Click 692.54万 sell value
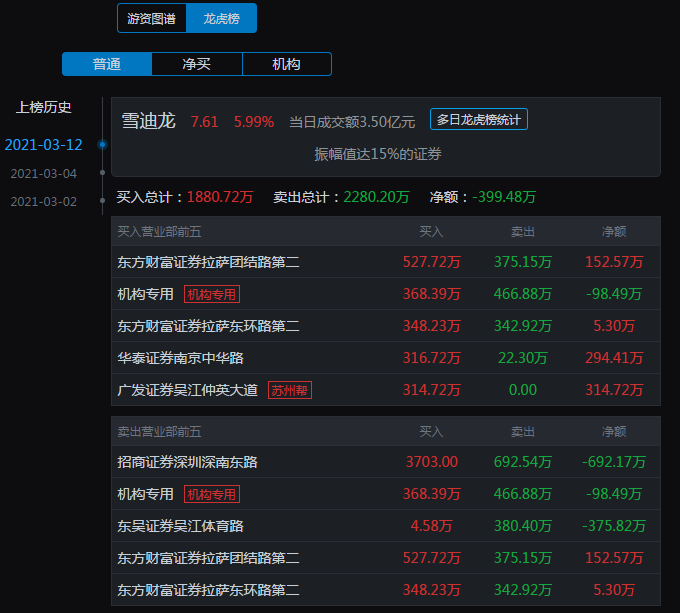Screen dimensions: 680x613 click(x=523, y=462)
